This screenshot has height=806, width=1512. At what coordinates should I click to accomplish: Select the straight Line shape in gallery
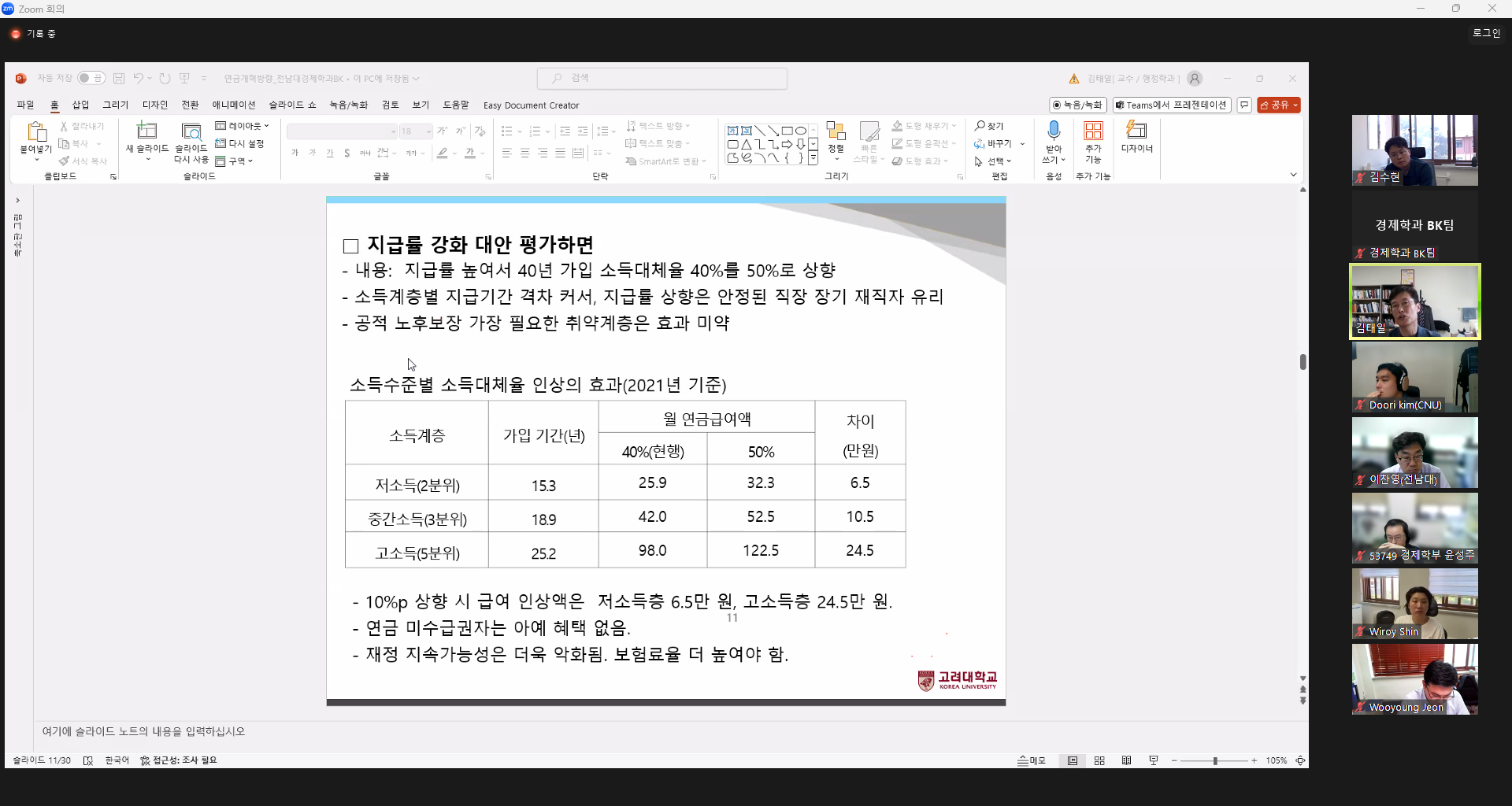[x=760, y=131]
